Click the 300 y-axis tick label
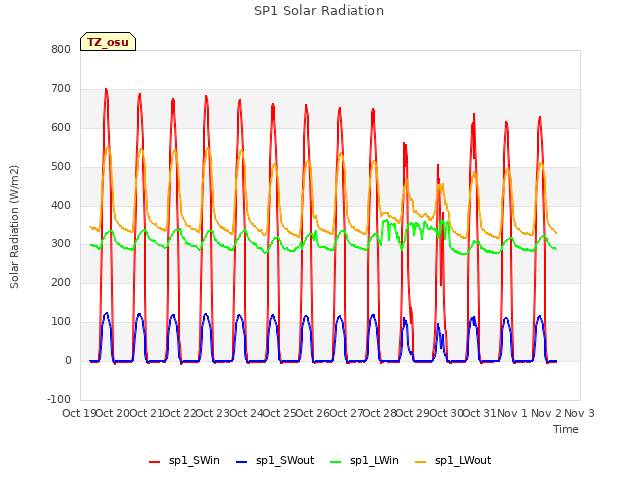 coord(61,244)
